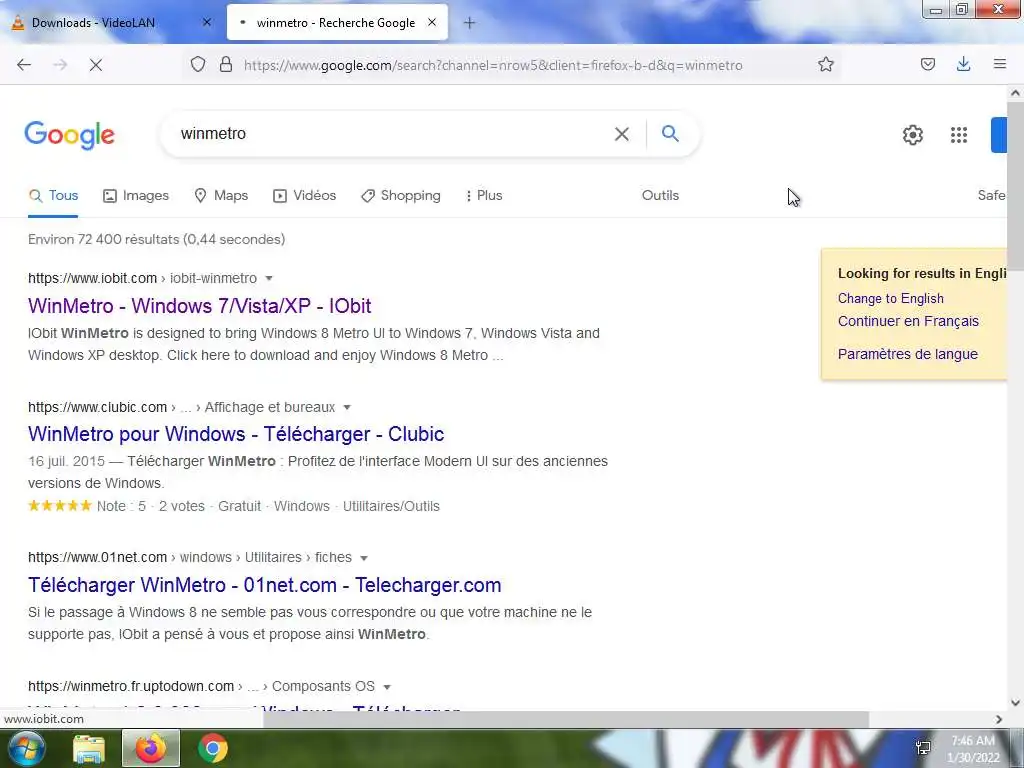Click the Environ 72 400 résultats text

157,240
